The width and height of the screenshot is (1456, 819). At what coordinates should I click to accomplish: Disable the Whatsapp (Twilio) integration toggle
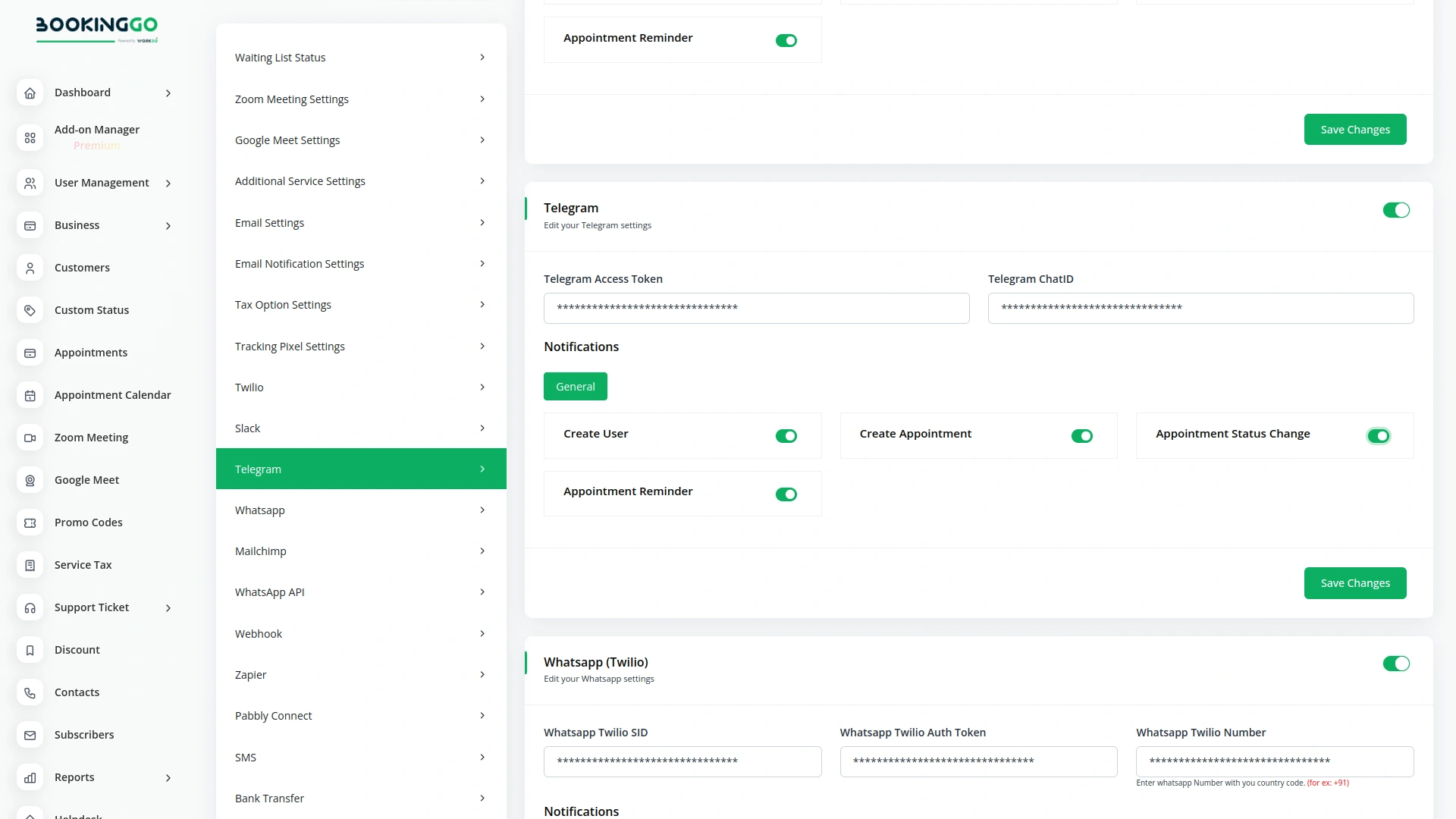[1396, 663]
